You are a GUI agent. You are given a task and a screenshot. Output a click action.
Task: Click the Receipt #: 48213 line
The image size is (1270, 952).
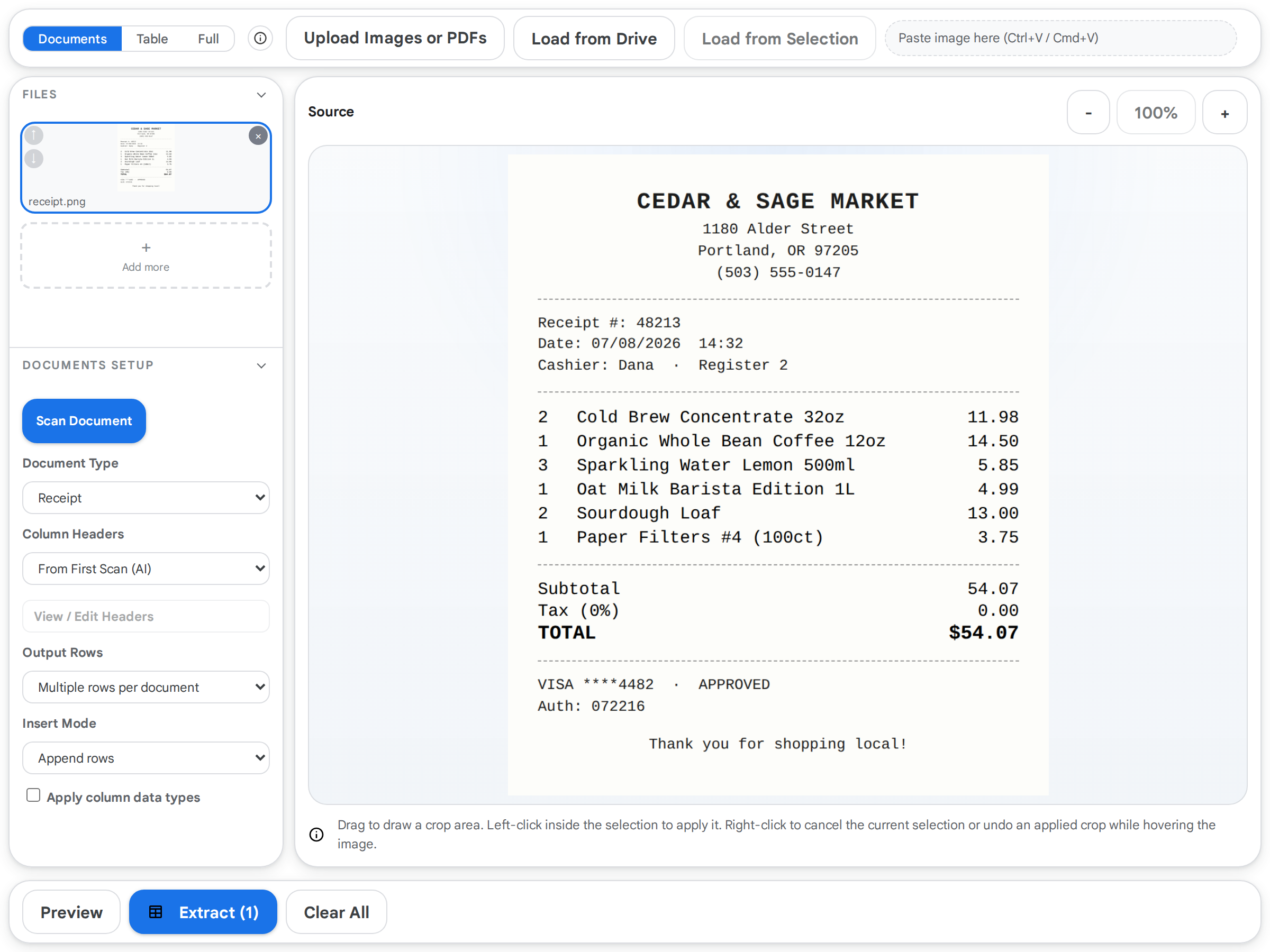pyautogui.click(x=609, y=323)
